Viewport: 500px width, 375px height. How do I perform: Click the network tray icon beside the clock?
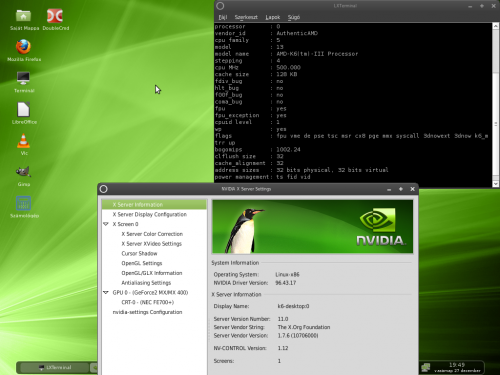(426, 367)
